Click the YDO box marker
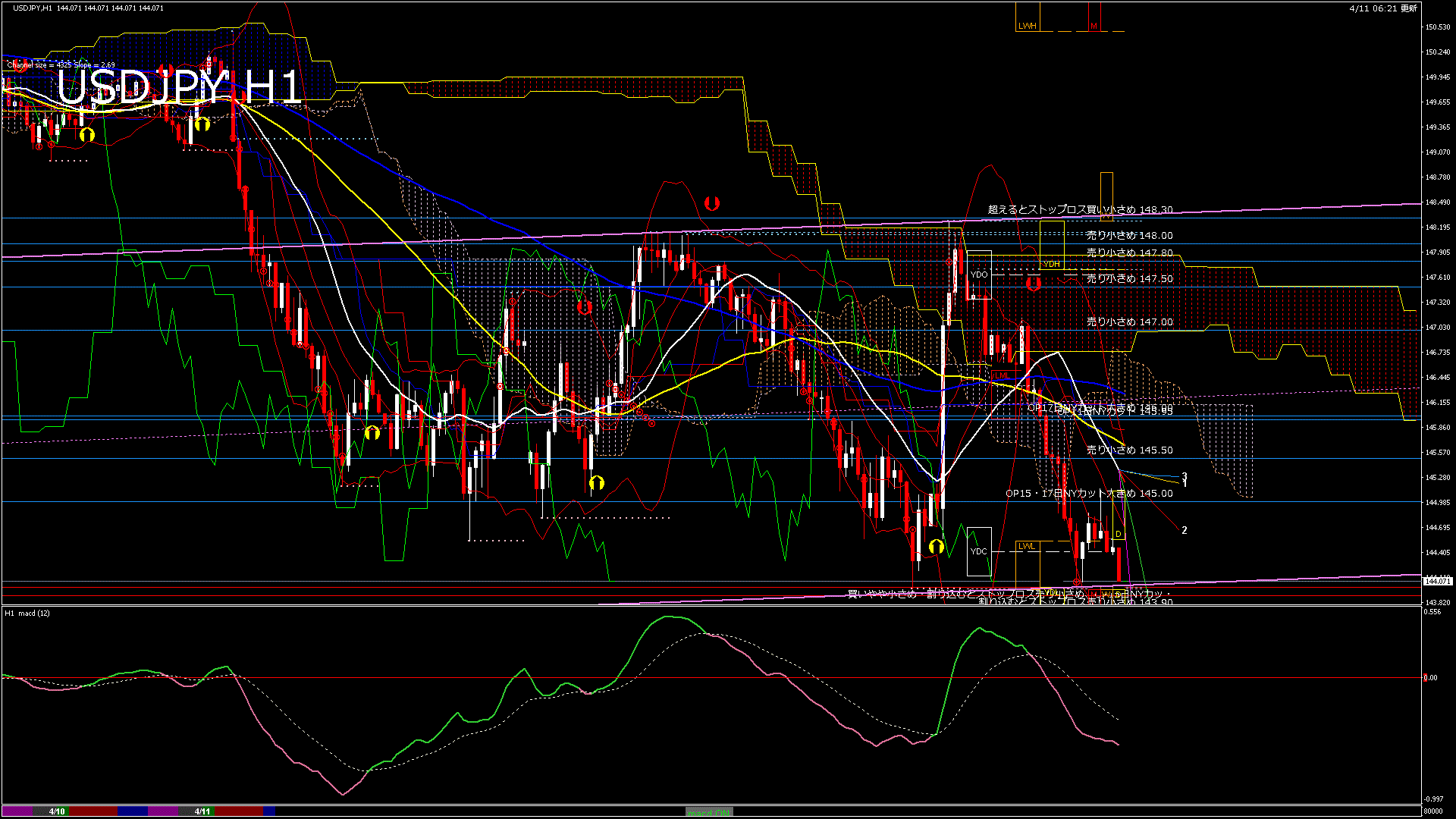This screenshot has height=819, width=1456. pos(979,275)
